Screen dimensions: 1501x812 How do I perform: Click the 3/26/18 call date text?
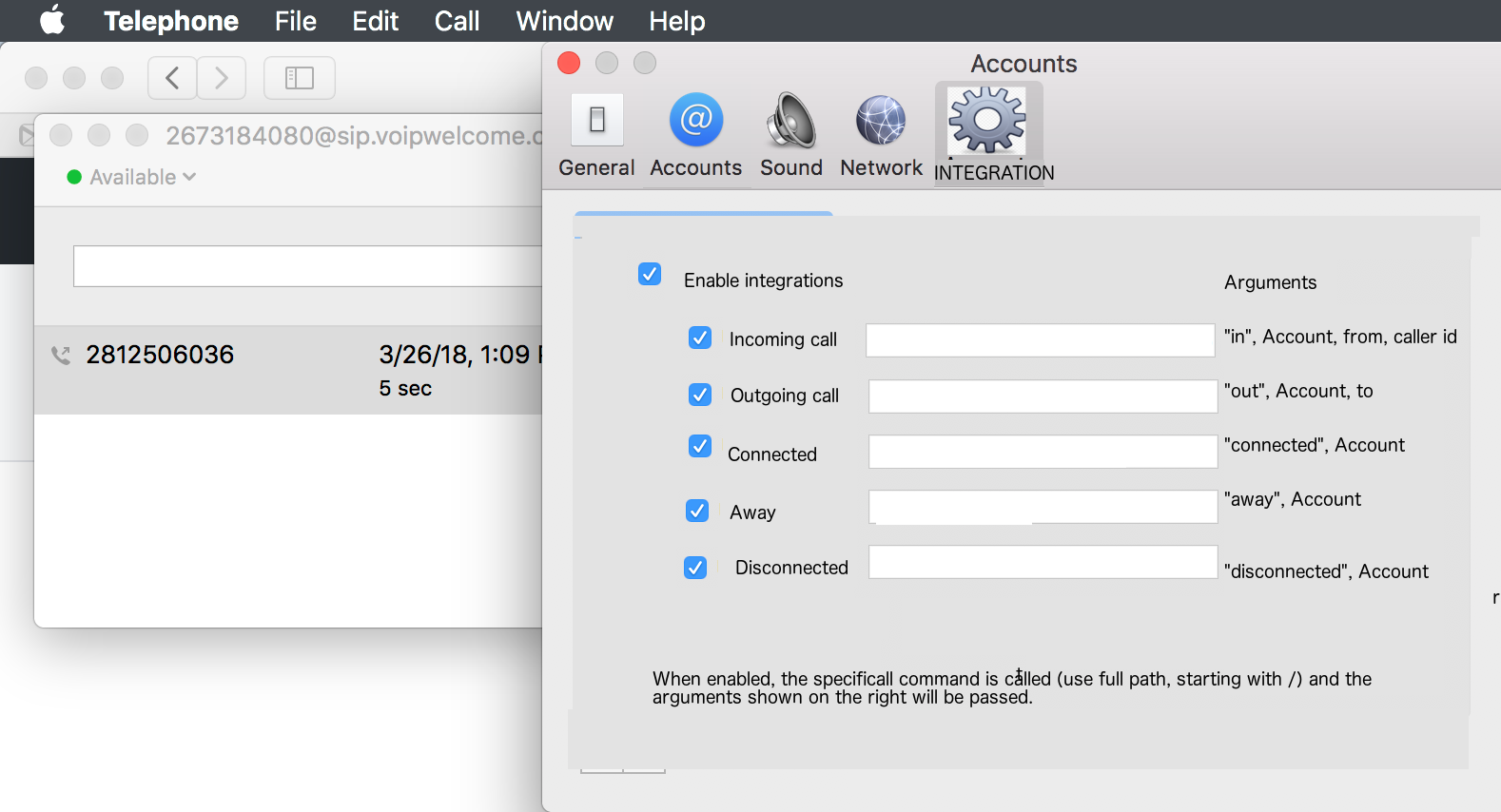[460, 355]
